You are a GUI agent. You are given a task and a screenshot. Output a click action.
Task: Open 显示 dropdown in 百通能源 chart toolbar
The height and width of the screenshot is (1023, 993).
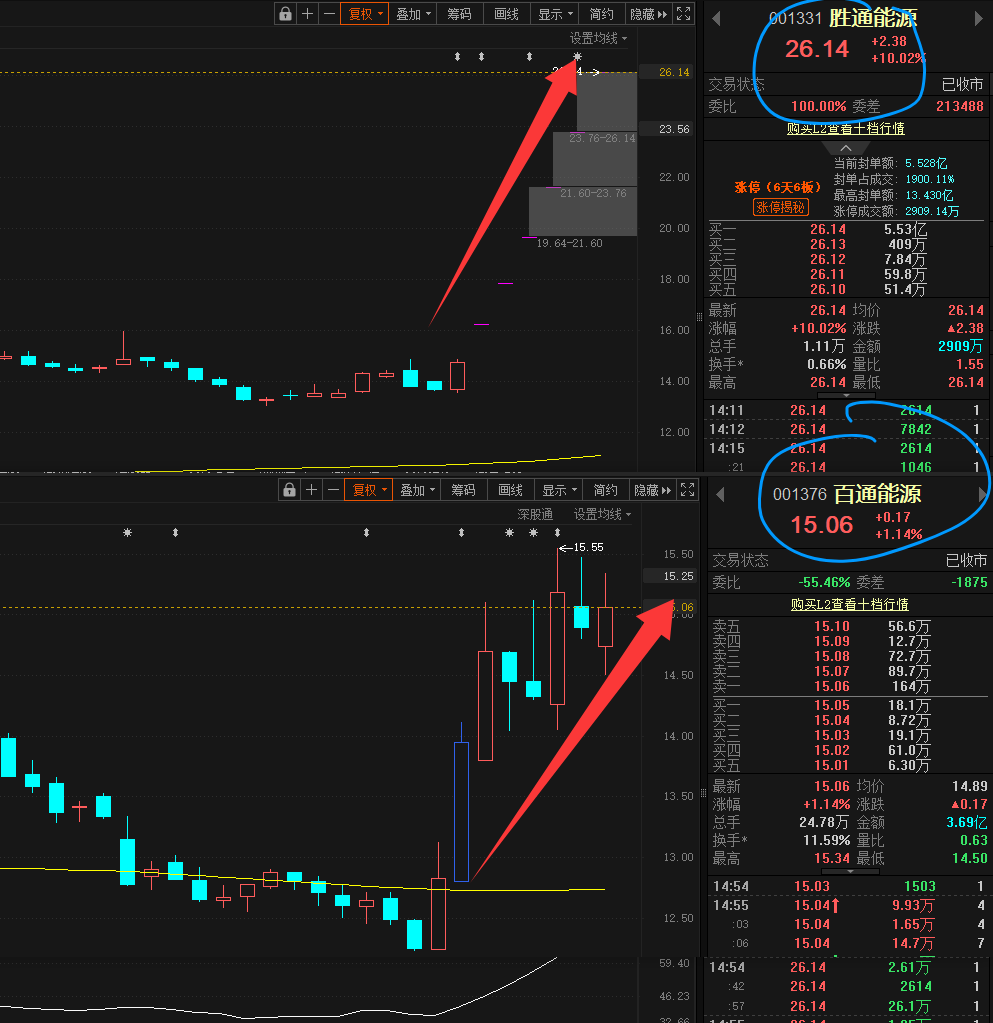pos(559,490)
